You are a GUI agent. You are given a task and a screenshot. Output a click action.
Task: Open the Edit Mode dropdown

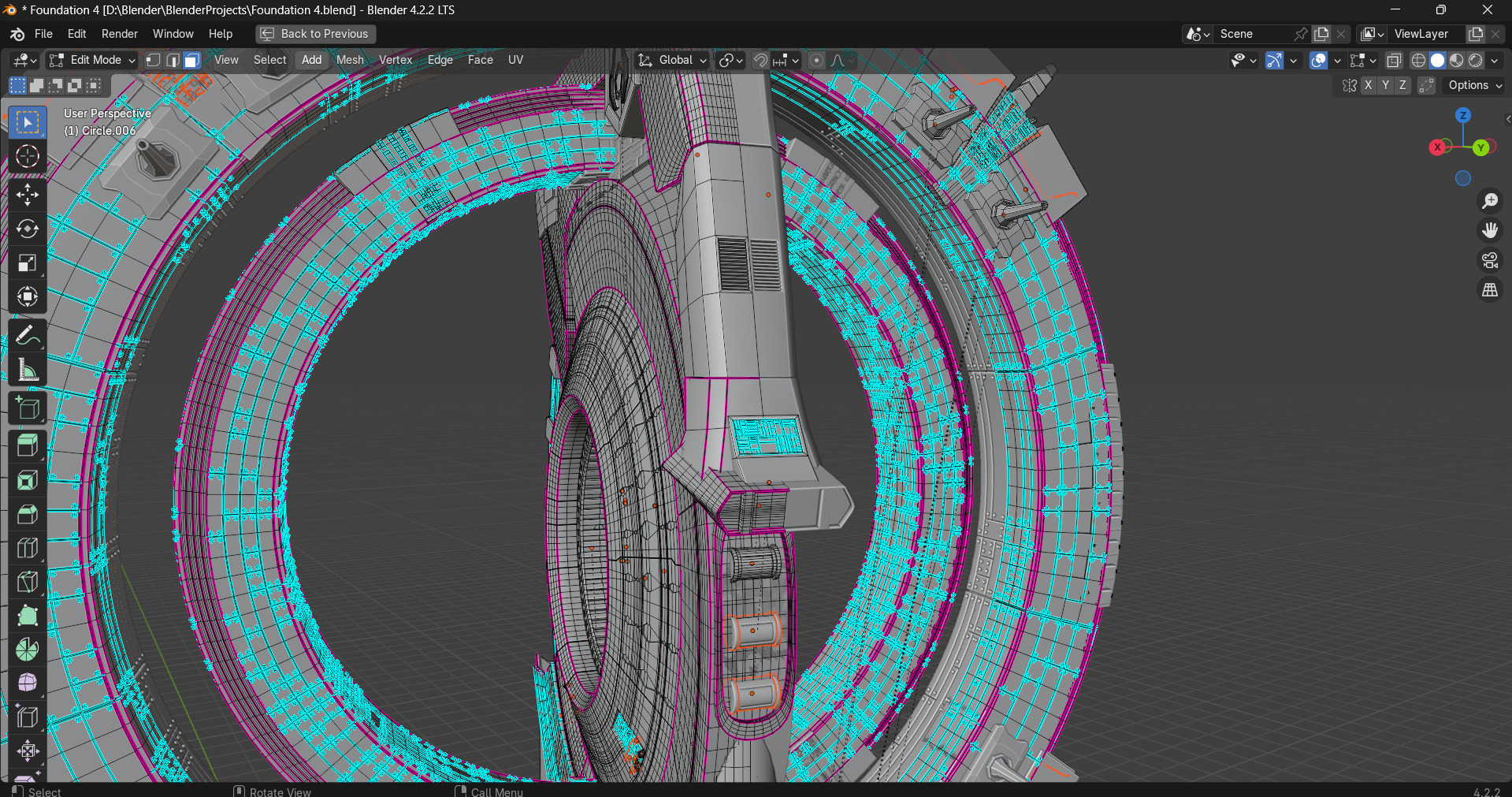pos(92,60)
